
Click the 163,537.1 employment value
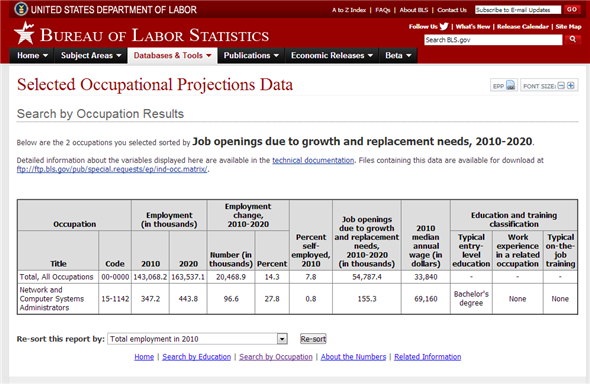point(188,277)
